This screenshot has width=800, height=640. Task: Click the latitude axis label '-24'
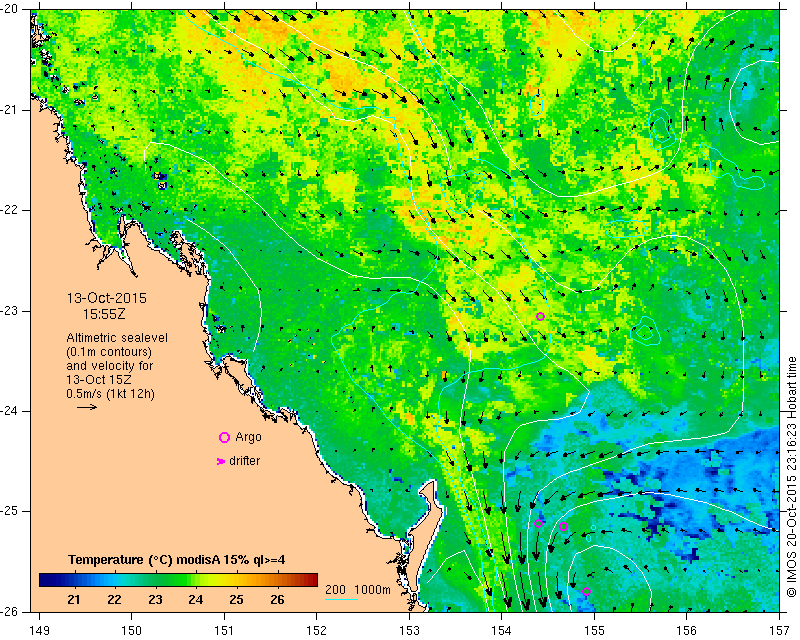(11, 411)
